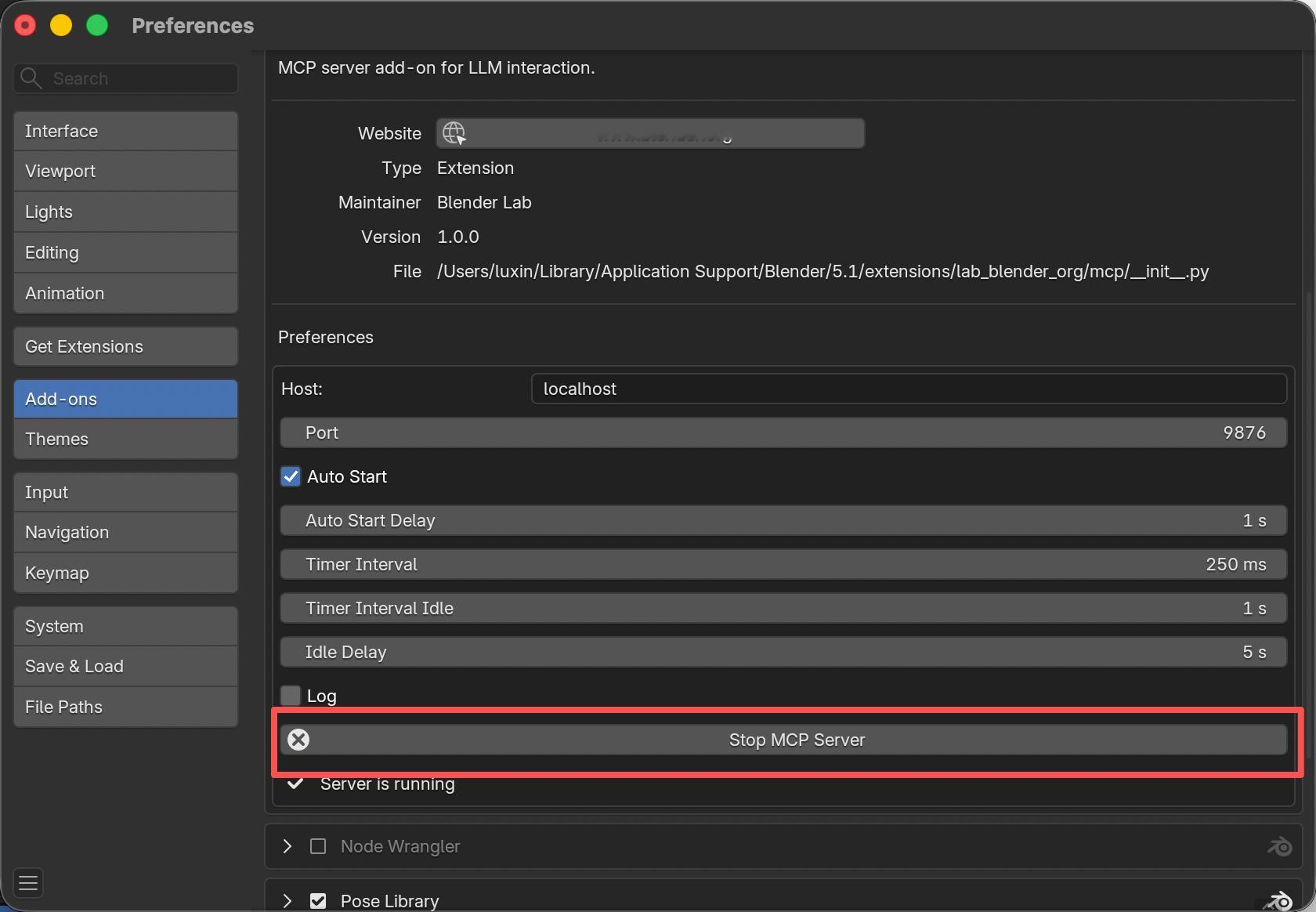Expand the Node Wrangler add-on details
The width and height of the screenshot is (1316, 912).
[x=287, y=846]
